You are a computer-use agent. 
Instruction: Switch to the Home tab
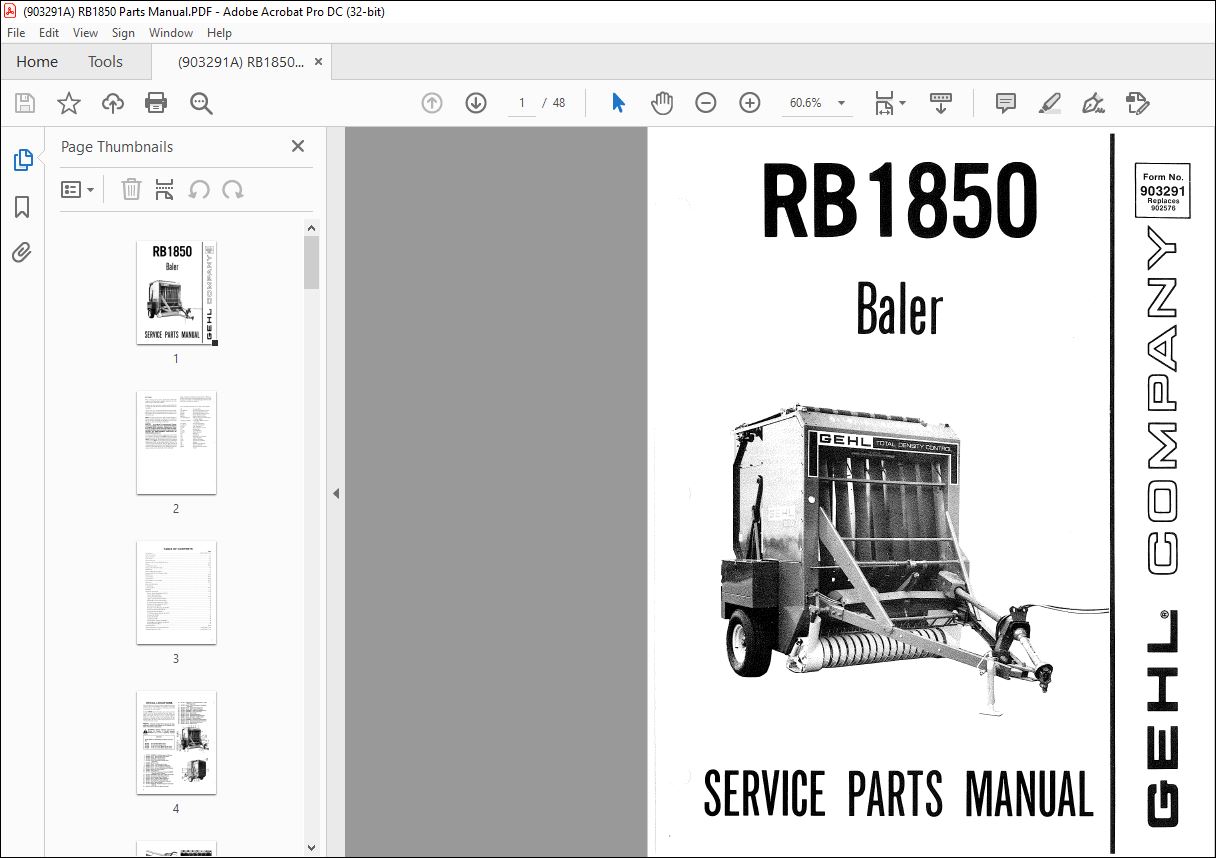(37, 62)
